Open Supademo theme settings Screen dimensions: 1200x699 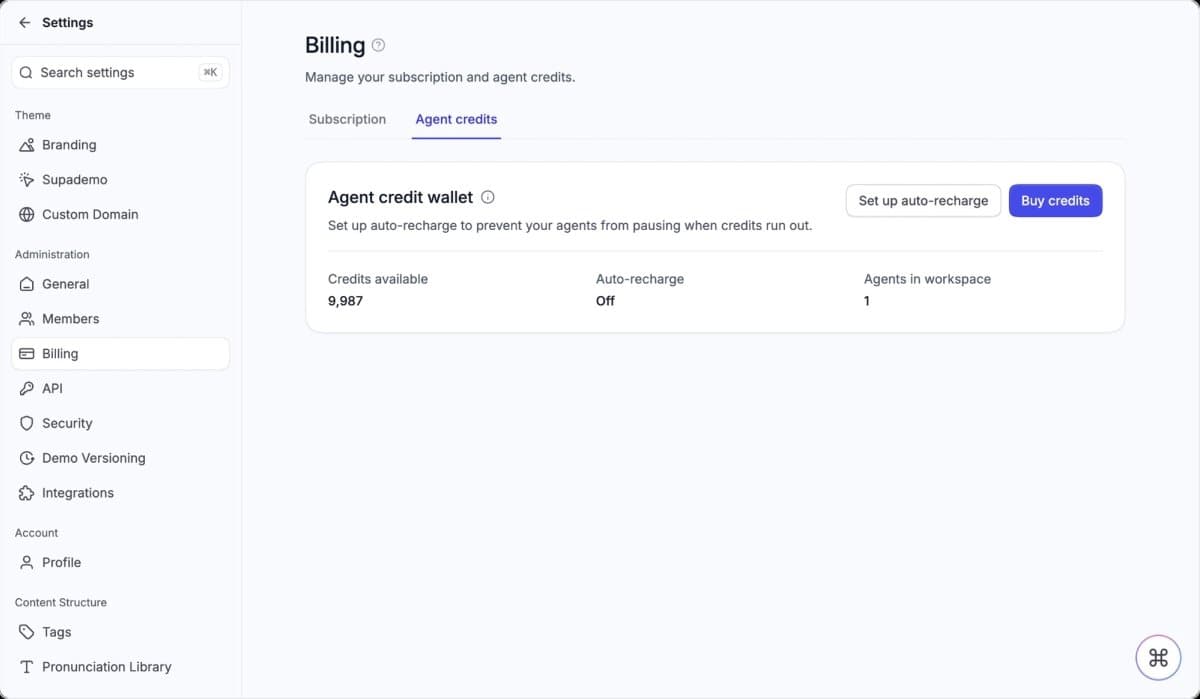[x=120, y=180]
